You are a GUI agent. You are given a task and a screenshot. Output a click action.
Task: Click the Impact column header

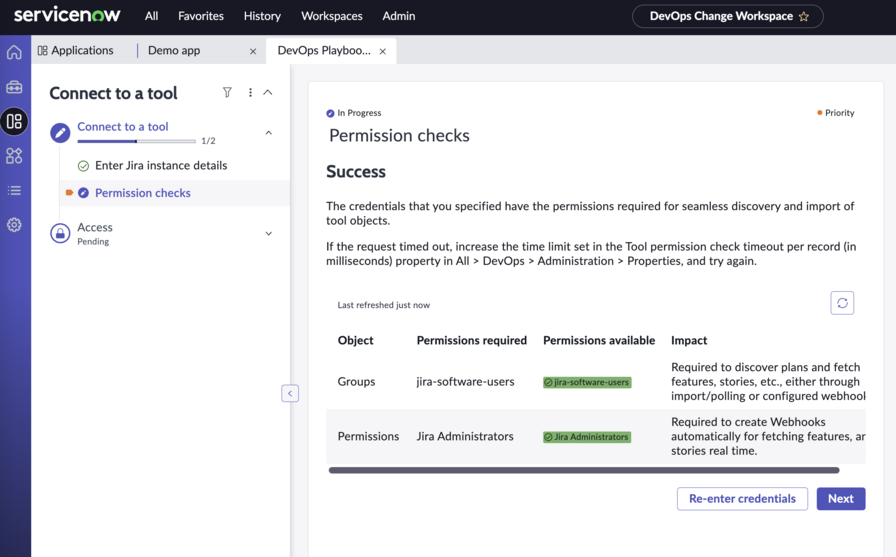[689, 340]
